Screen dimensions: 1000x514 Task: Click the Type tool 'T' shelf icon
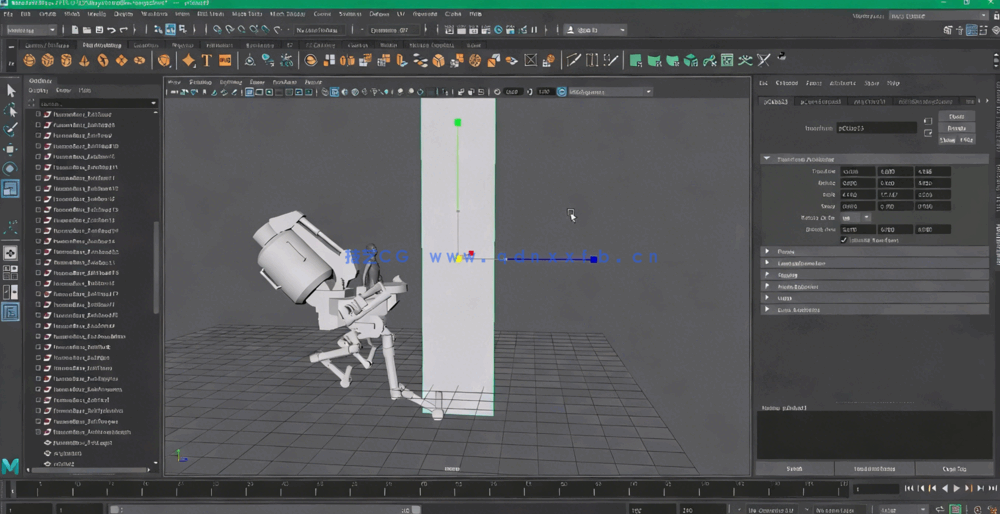tap(206, 61)
